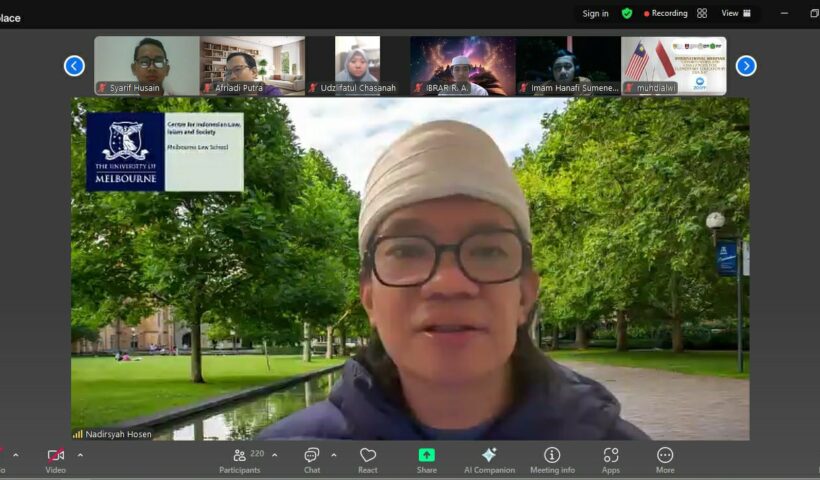Click the Recording status indicator
The height and width of the screenshot is (480, 820).
666,13
